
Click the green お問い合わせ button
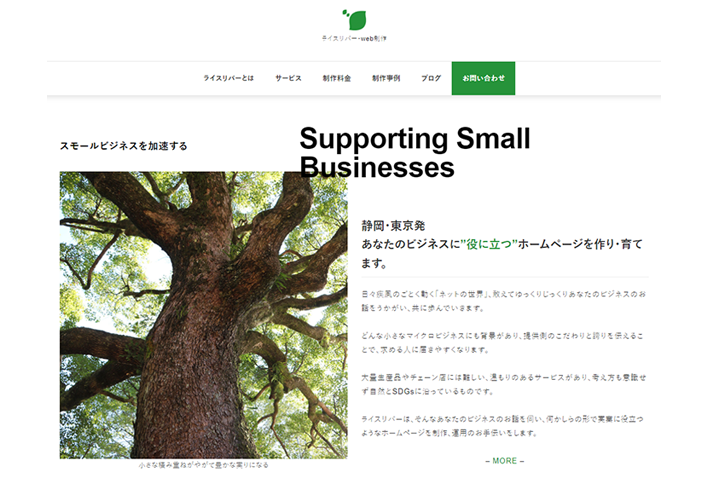tap(483, 78)
